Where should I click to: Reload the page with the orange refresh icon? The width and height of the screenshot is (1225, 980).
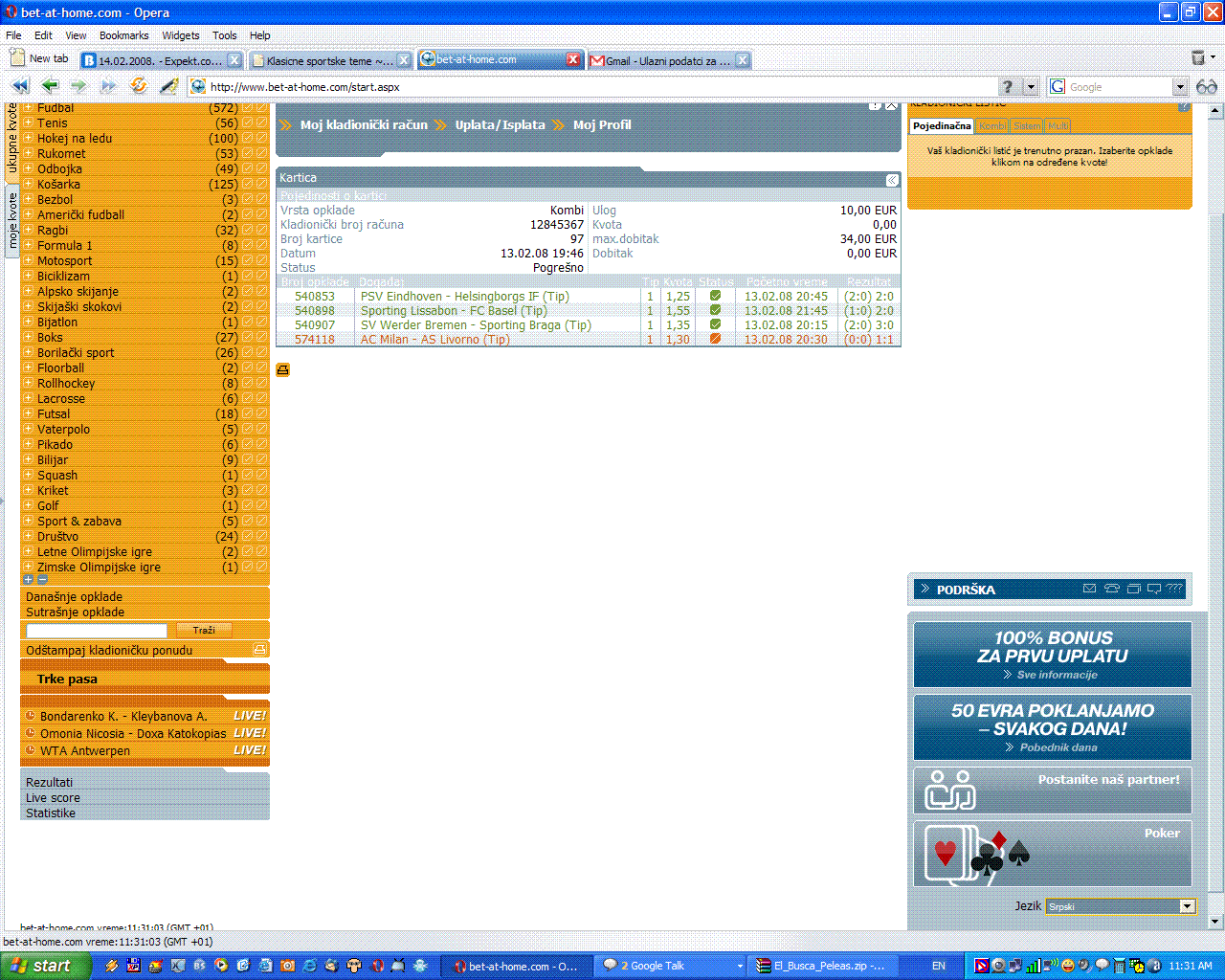(139, 86)
